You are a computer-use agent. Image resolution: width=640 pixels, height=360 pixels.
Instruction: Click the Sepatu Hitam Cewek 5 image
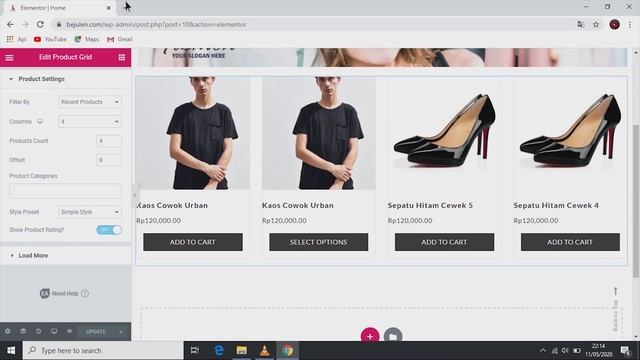(444, 133)
